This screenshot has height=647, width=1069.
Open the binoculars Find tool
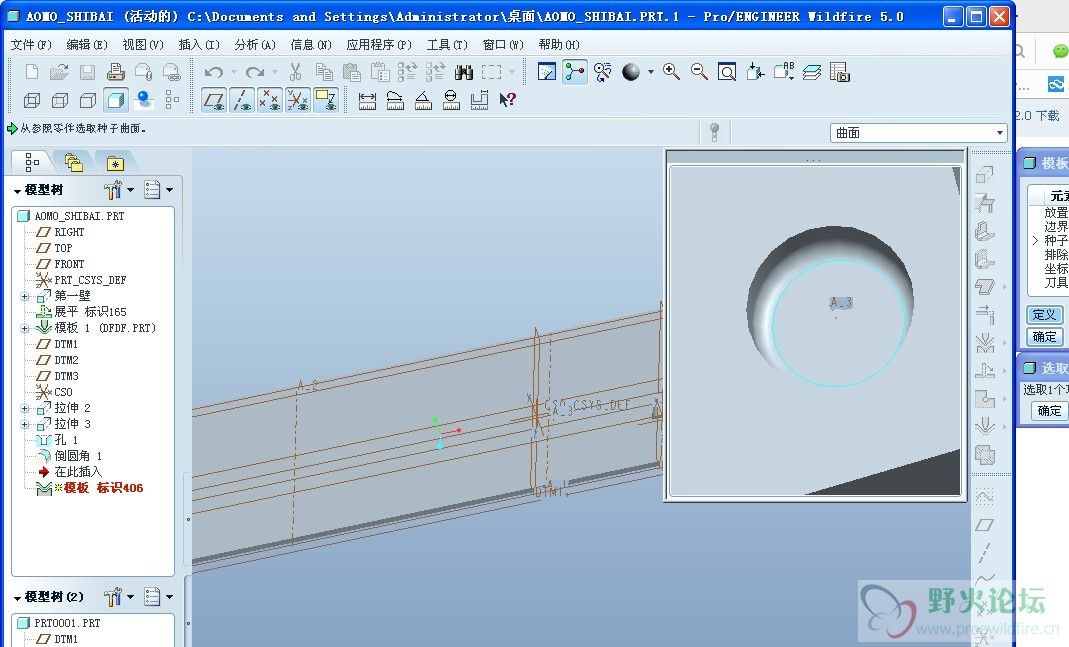pos(464,72)
